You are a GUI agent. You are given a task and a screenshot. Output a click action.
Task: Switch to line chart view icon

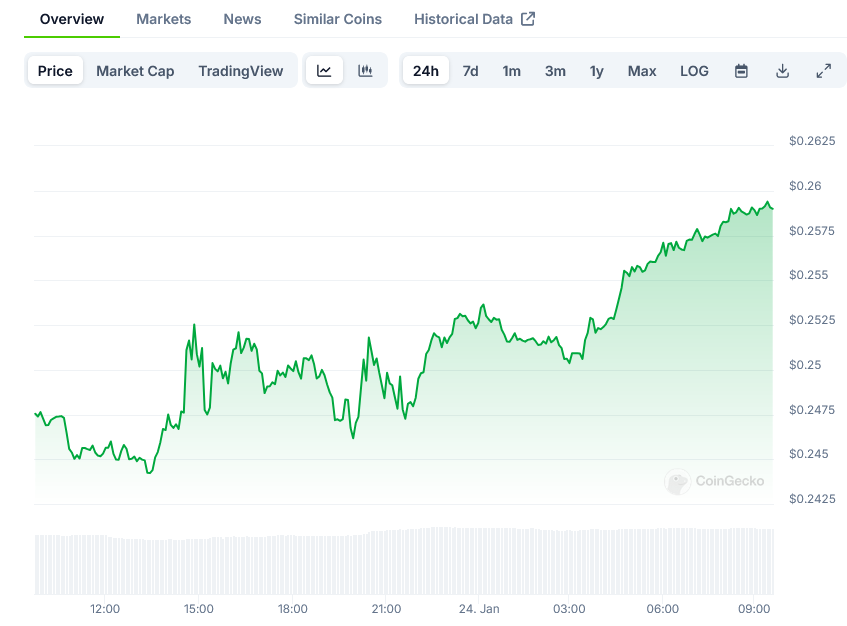(x=324, y=71)
